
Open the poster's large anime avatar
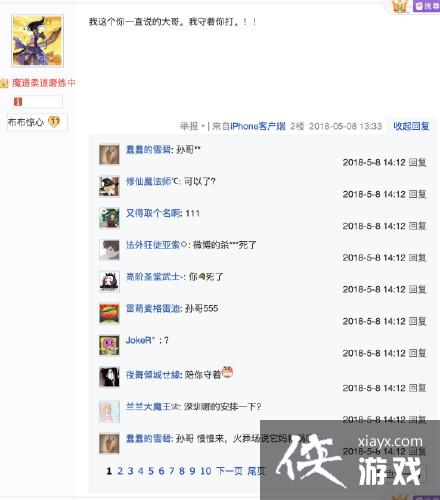[37, 41]
